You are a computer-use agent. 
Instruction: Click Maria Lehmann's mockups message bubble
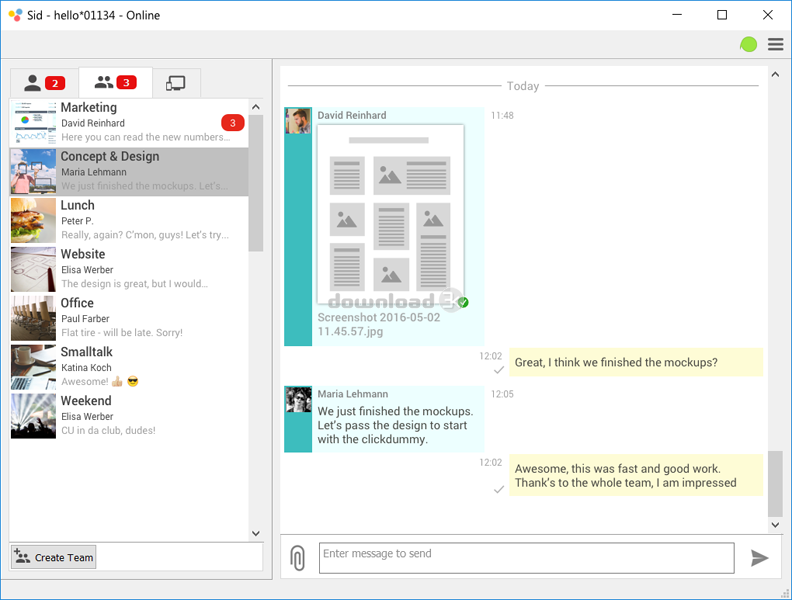click(398, 419)
